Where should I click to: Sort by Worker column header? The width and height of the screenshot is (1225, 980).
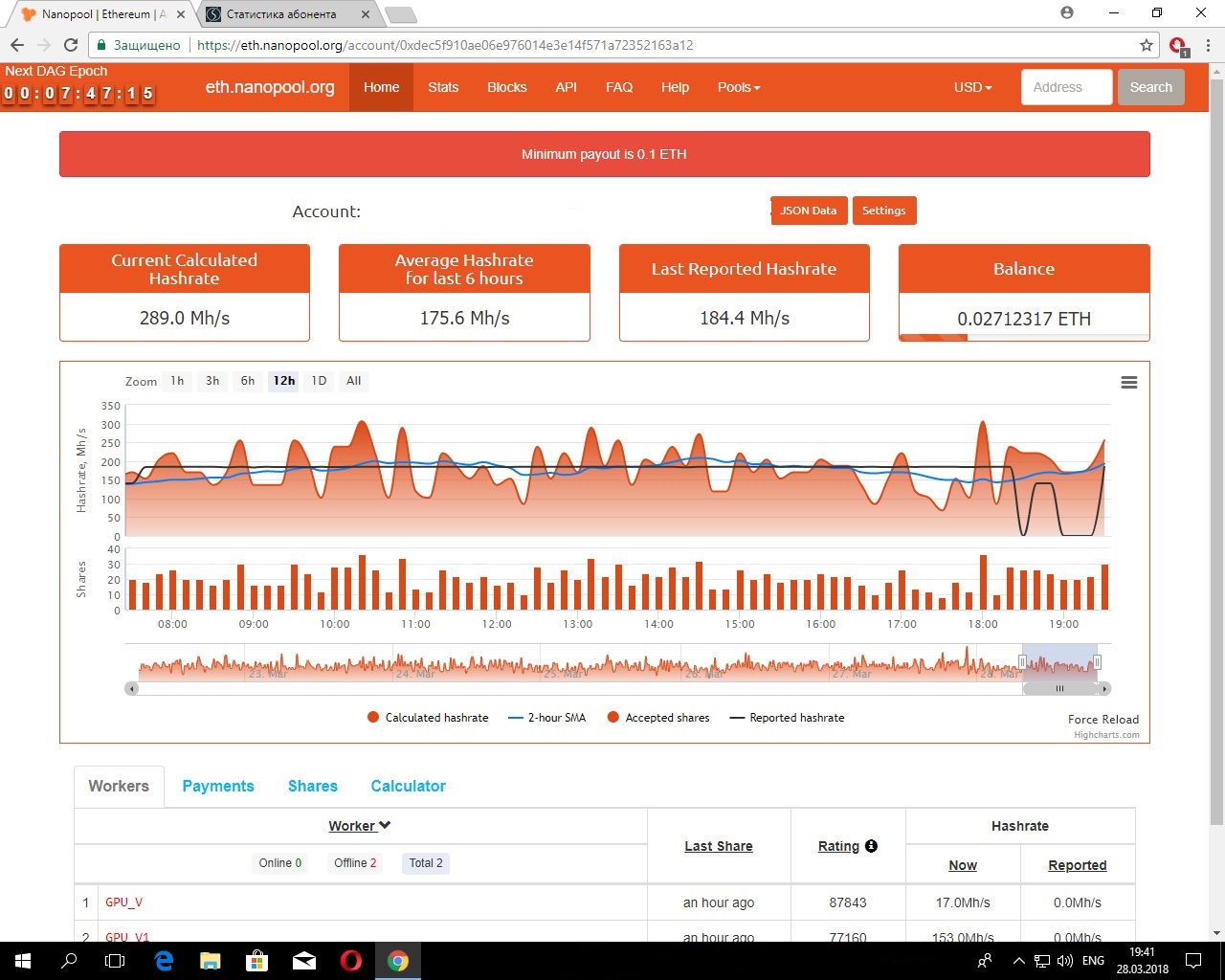(x=360, y=826)
